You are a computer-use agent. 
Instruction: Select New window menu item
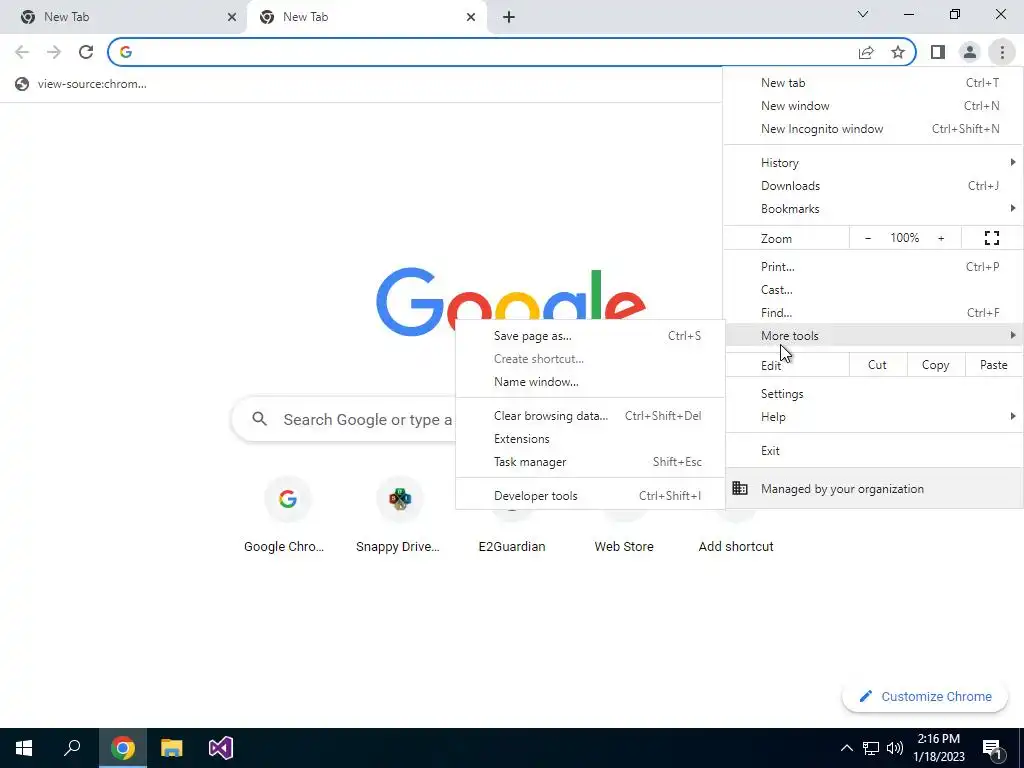[x=873, y=106]
